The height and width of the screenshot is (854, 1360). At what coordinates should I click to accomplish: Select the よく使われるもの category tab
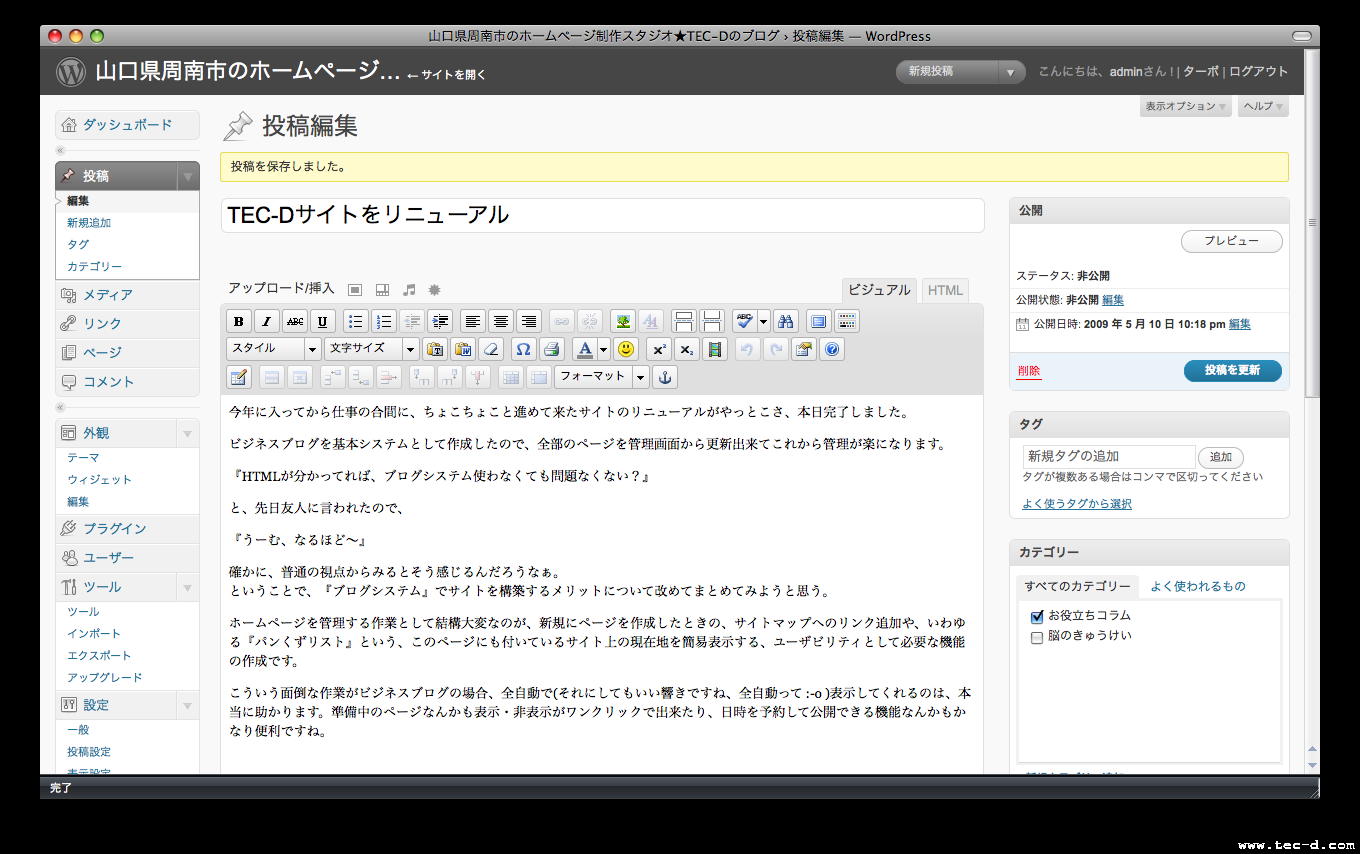(1198, 586)
